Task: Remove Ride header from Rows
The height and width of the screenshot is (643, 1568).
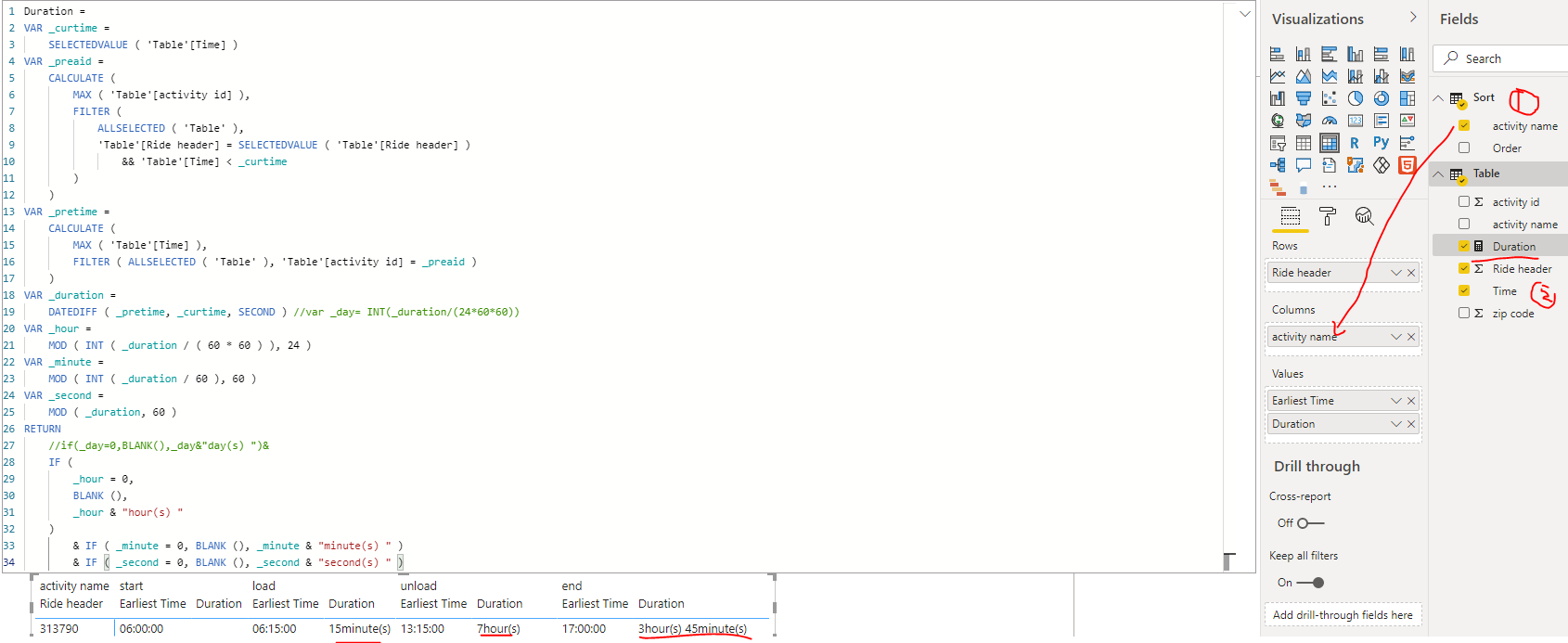Action: click(x=1411, y=273)
